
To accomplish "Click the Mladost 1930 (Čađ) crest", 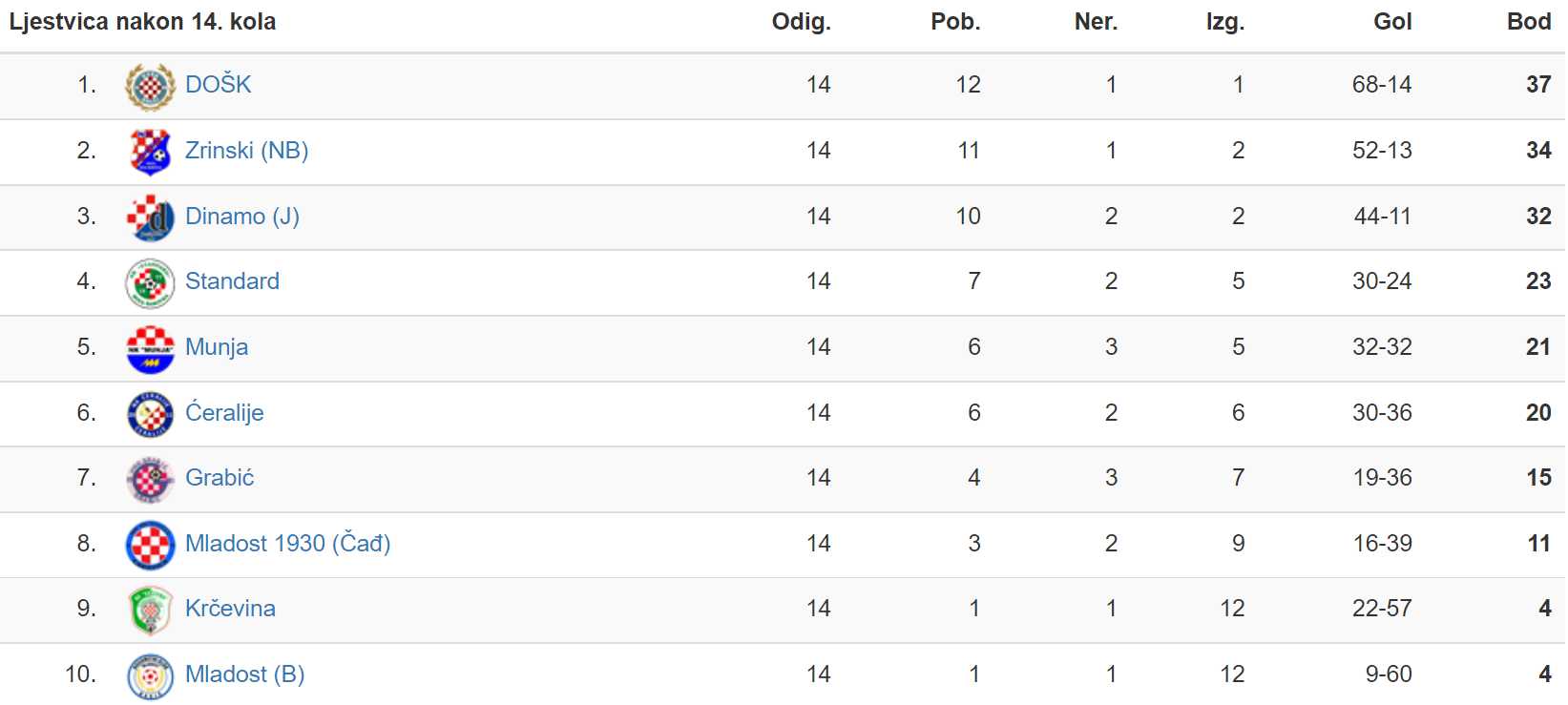I will 151,545.
